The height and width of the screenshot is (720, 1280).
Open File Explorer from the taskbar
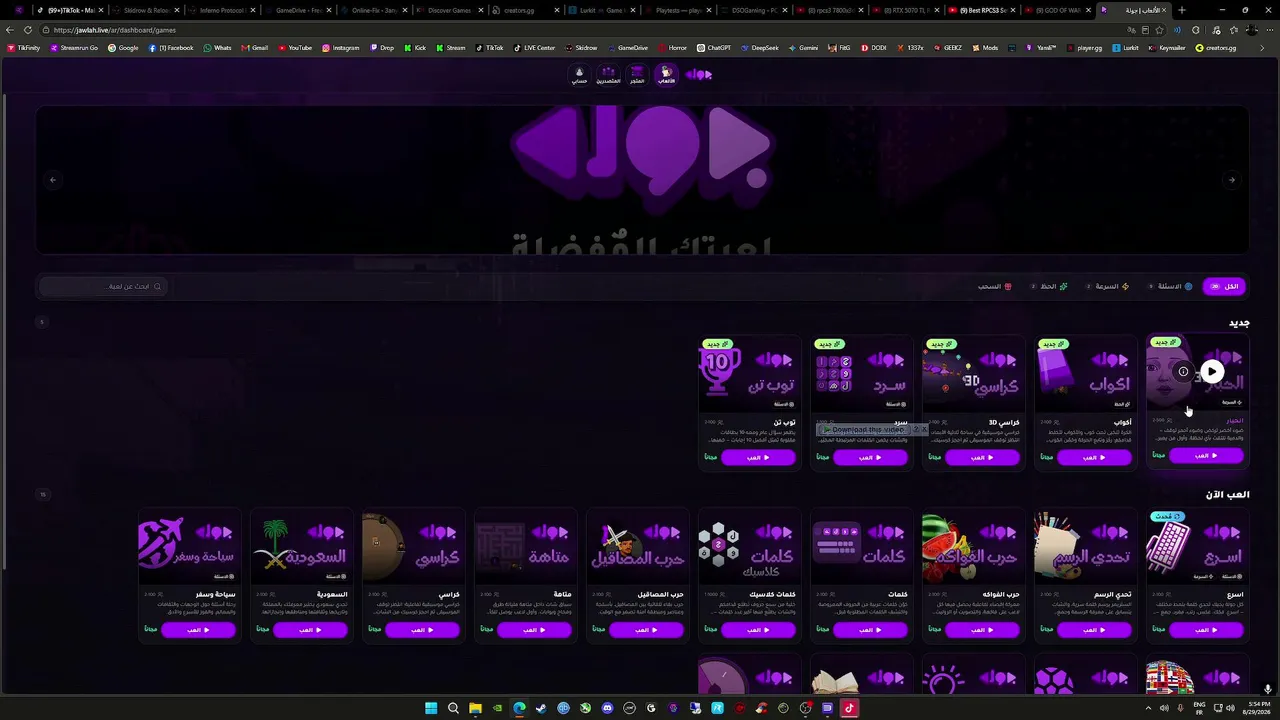click(x=475, y=708)
